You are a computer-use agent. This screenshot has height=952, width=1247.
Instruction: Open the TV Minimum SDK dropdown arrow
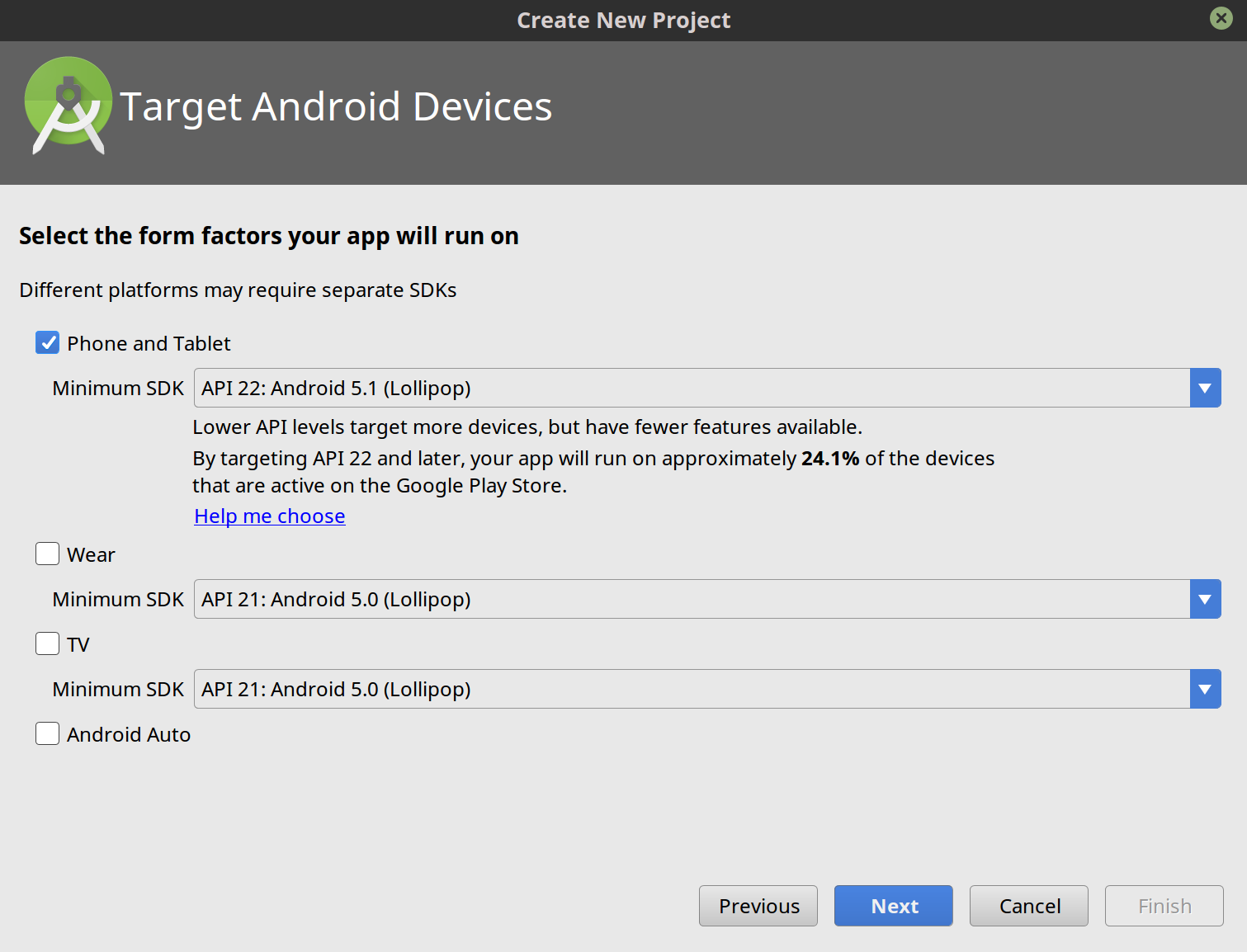[x=1205, y=689]
